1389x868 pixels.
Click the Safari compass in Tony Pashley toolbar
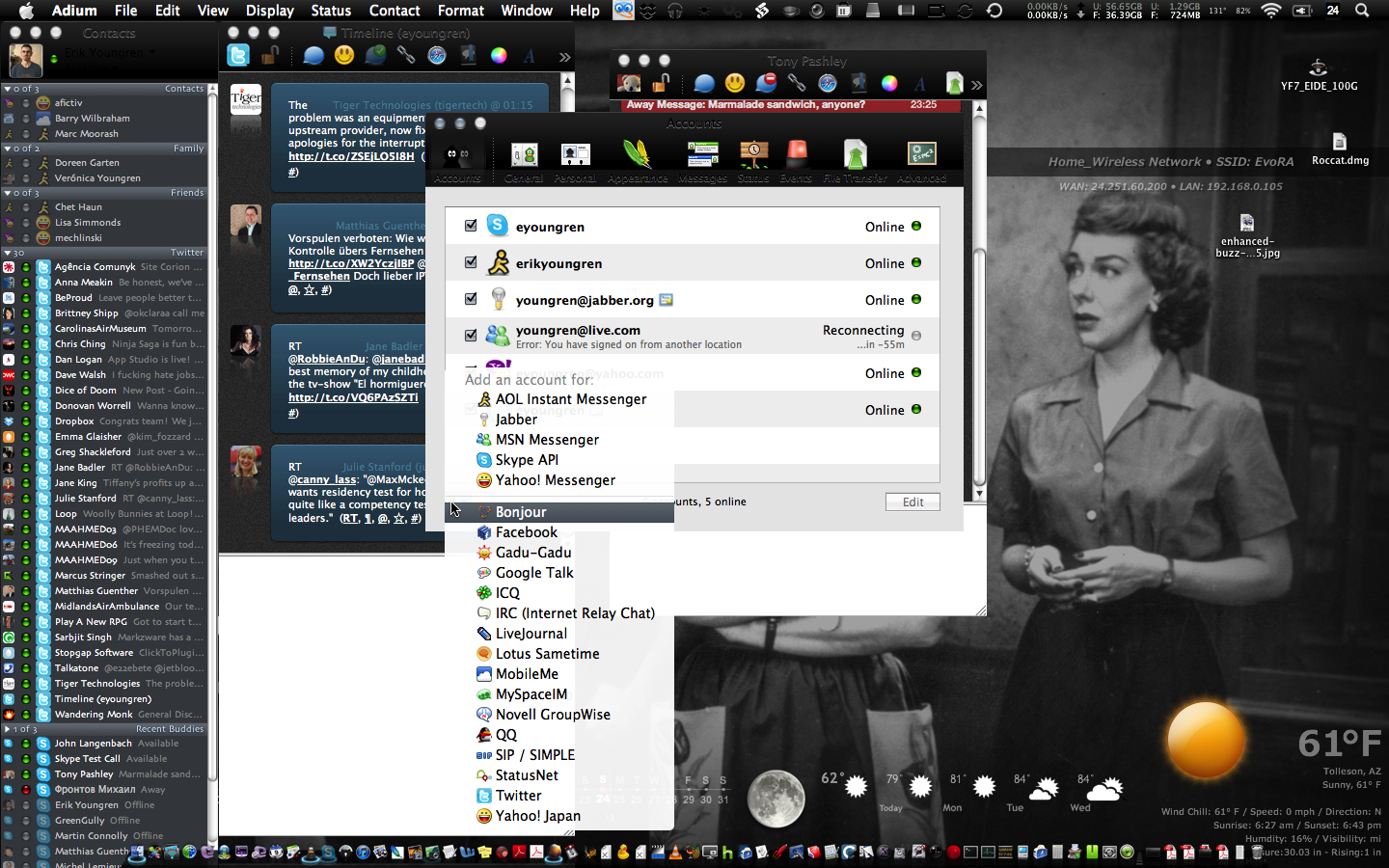828,84
